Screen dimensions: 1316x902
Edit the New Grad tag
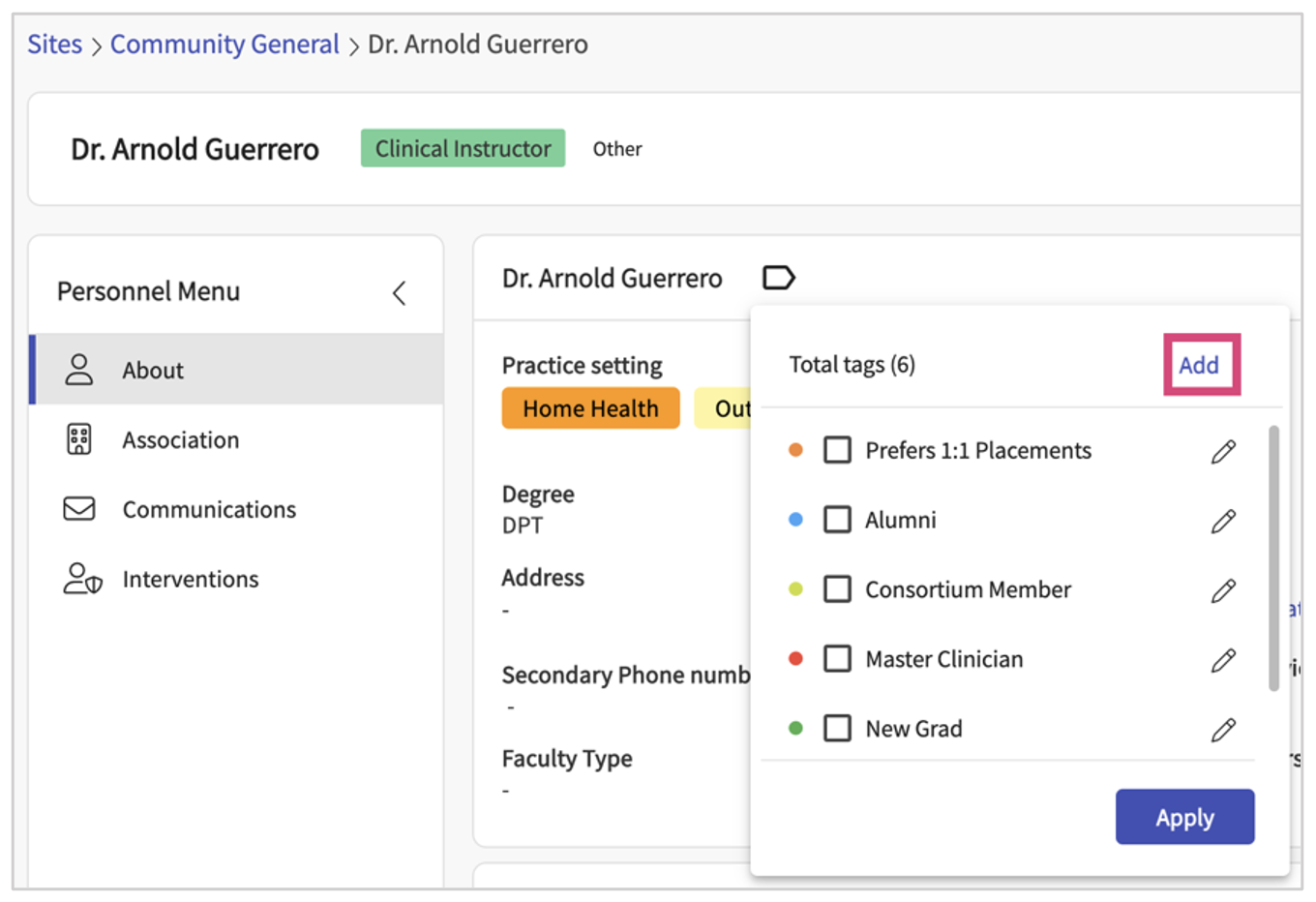click(x=1223, y=730)
